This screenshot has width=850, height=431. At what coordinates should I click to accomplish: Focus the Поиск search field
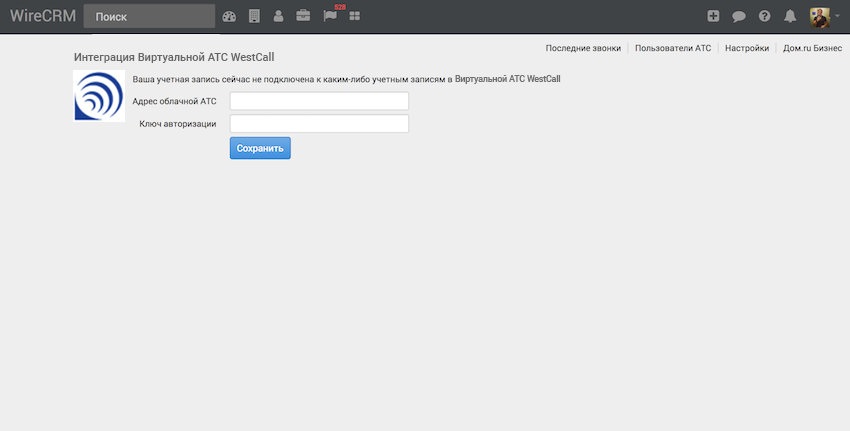click(149, 16)
